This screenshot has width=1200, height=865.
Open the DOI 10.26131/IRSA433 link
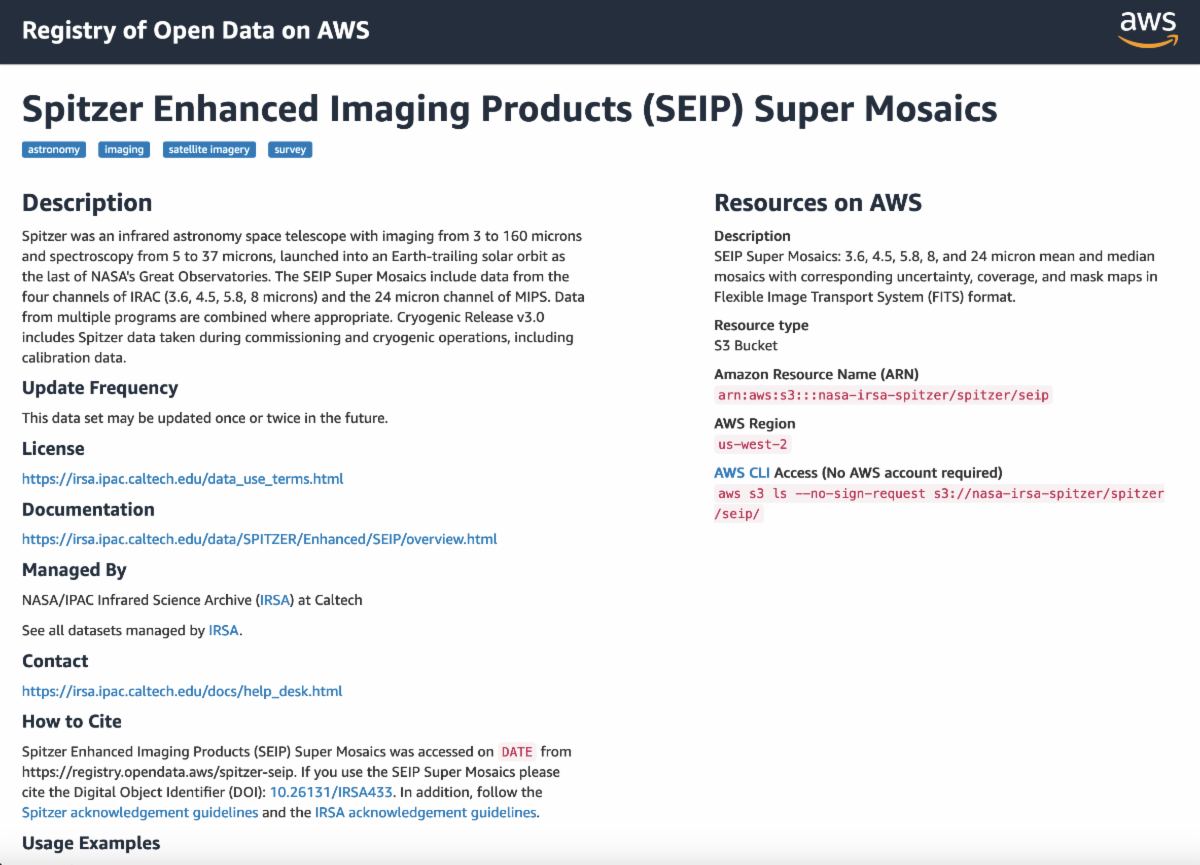coord(333,792)
